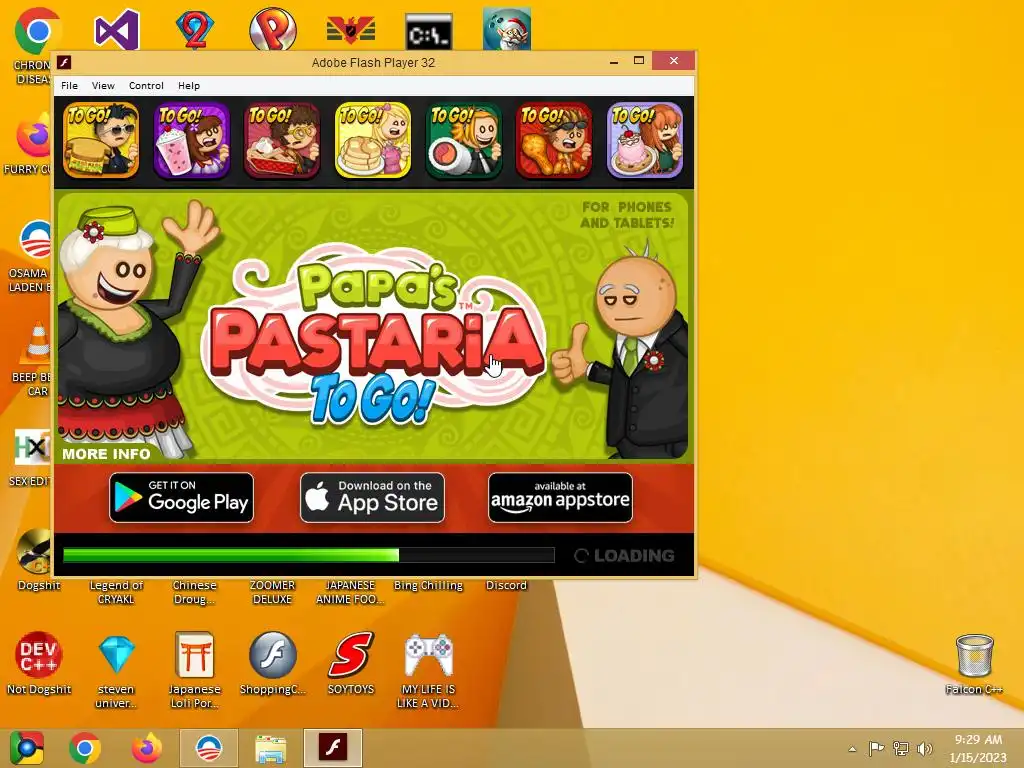Open the View menu

tap(103, 86)
